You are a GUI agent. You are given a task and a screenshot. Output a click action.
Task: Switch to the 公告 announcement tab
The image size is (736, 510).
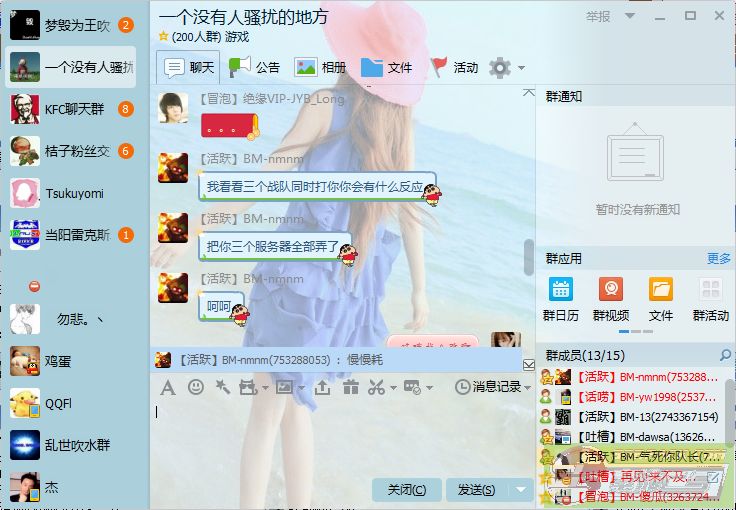(x=255, y=67)
